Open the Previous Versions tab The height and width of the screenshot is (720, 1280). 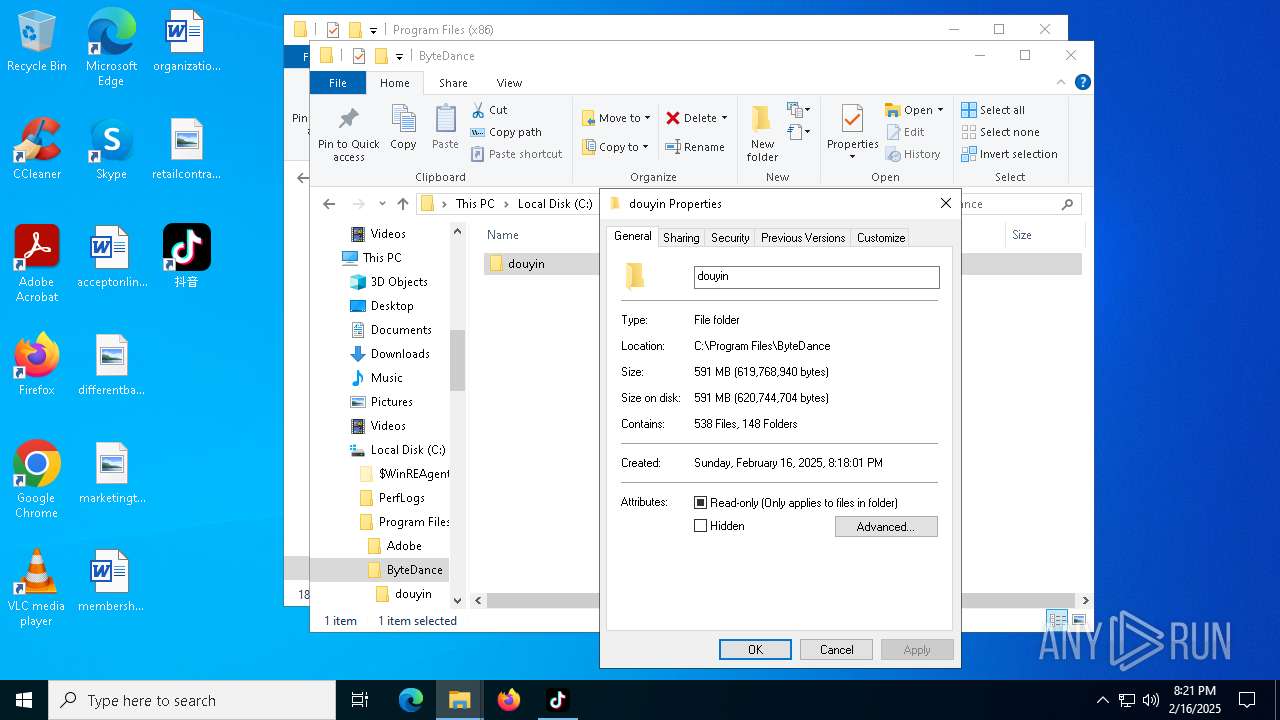point(803,238)
